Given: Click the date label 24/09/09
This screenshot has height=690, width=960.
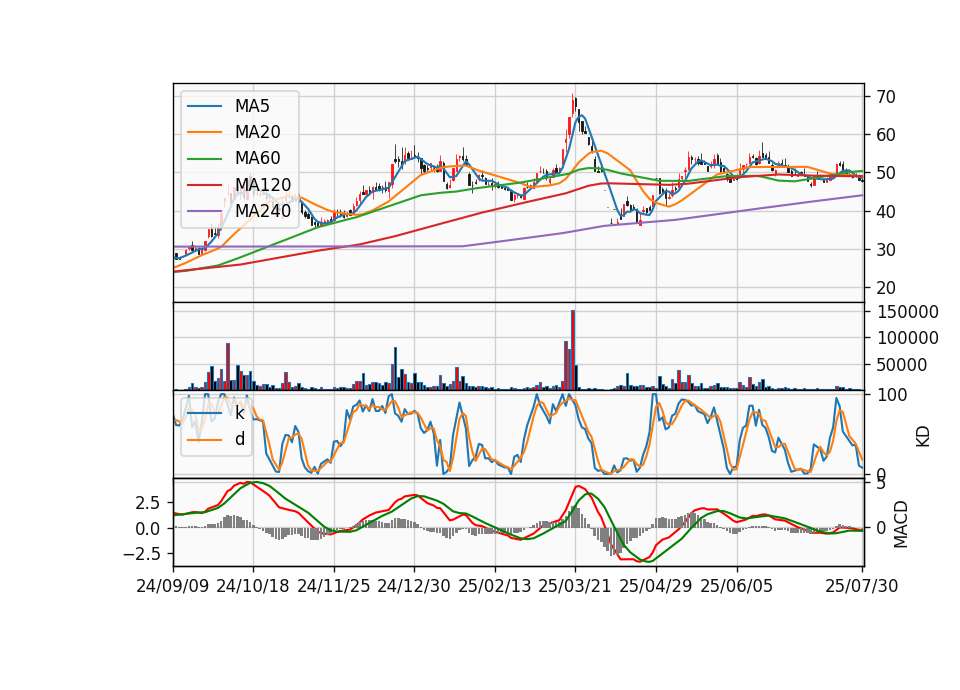Looking at the screenshot, I should [173, 586].
